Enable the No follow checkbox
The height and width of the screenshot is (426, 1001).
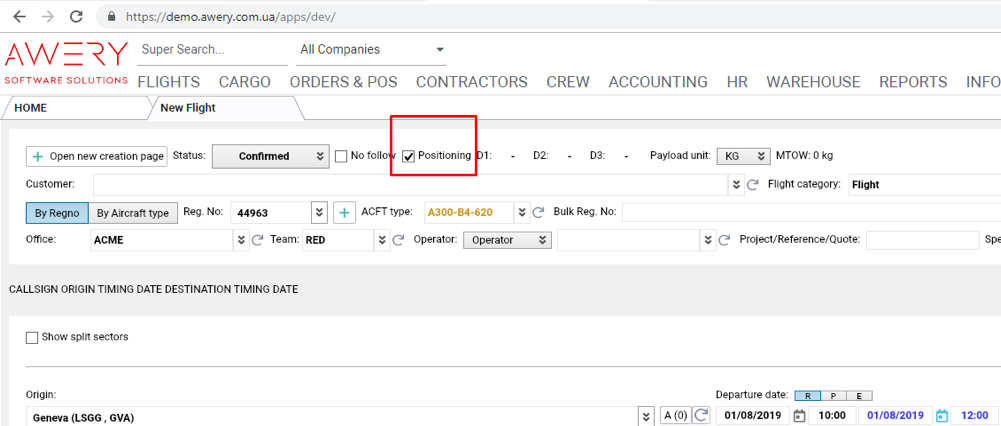[342, 156]
